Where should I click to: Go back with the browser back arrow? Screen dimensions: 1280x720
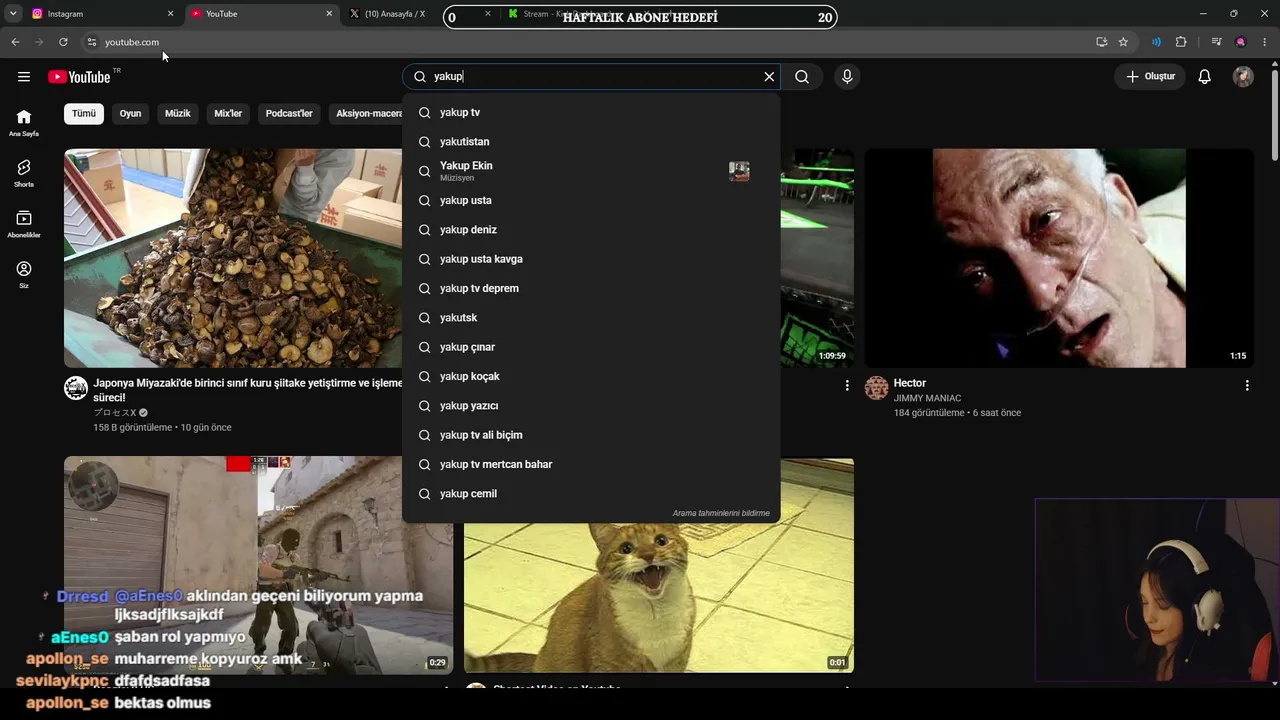[x=15, y=42]
